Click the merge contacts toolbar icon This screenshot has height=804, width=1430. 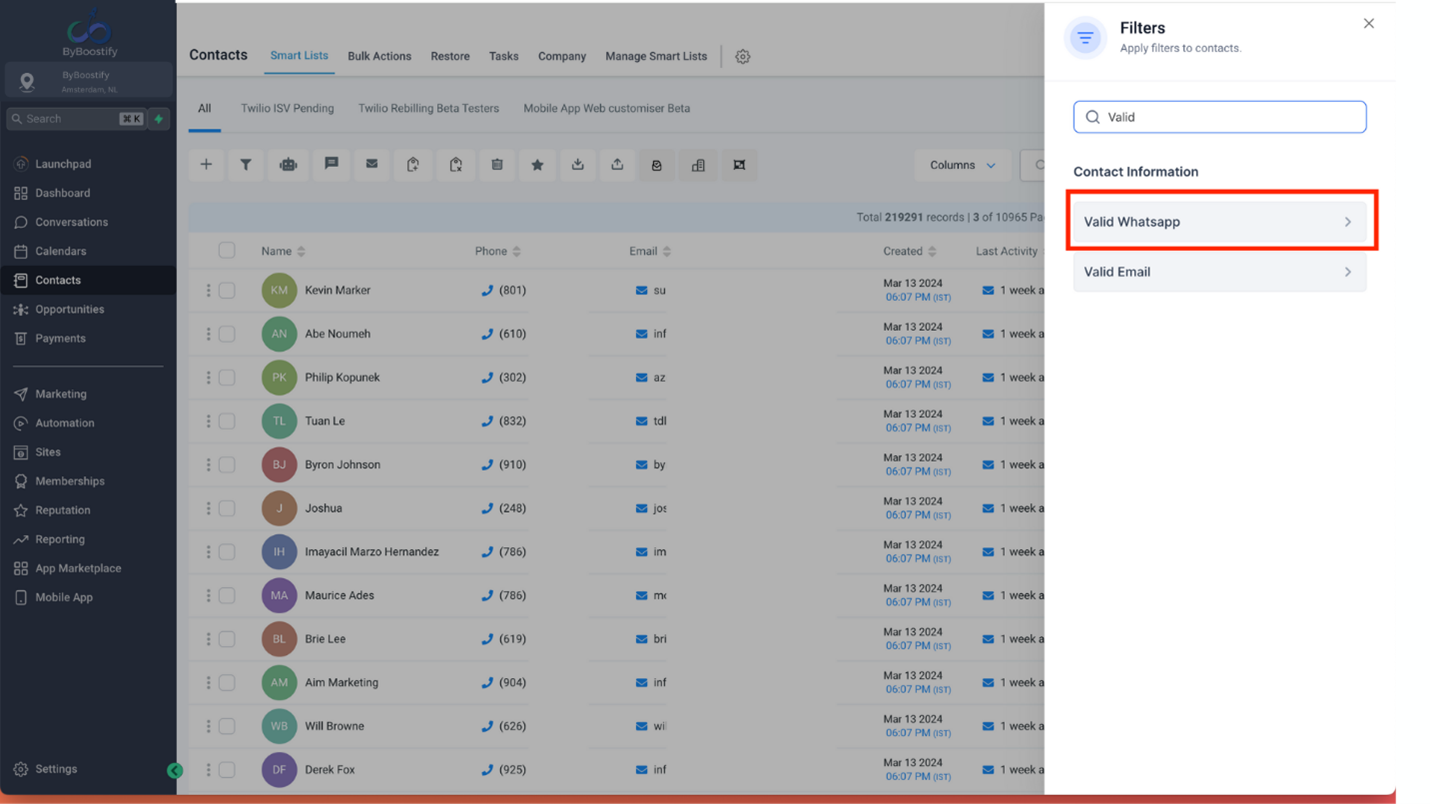pyautogui.click(x=739, y=165)
